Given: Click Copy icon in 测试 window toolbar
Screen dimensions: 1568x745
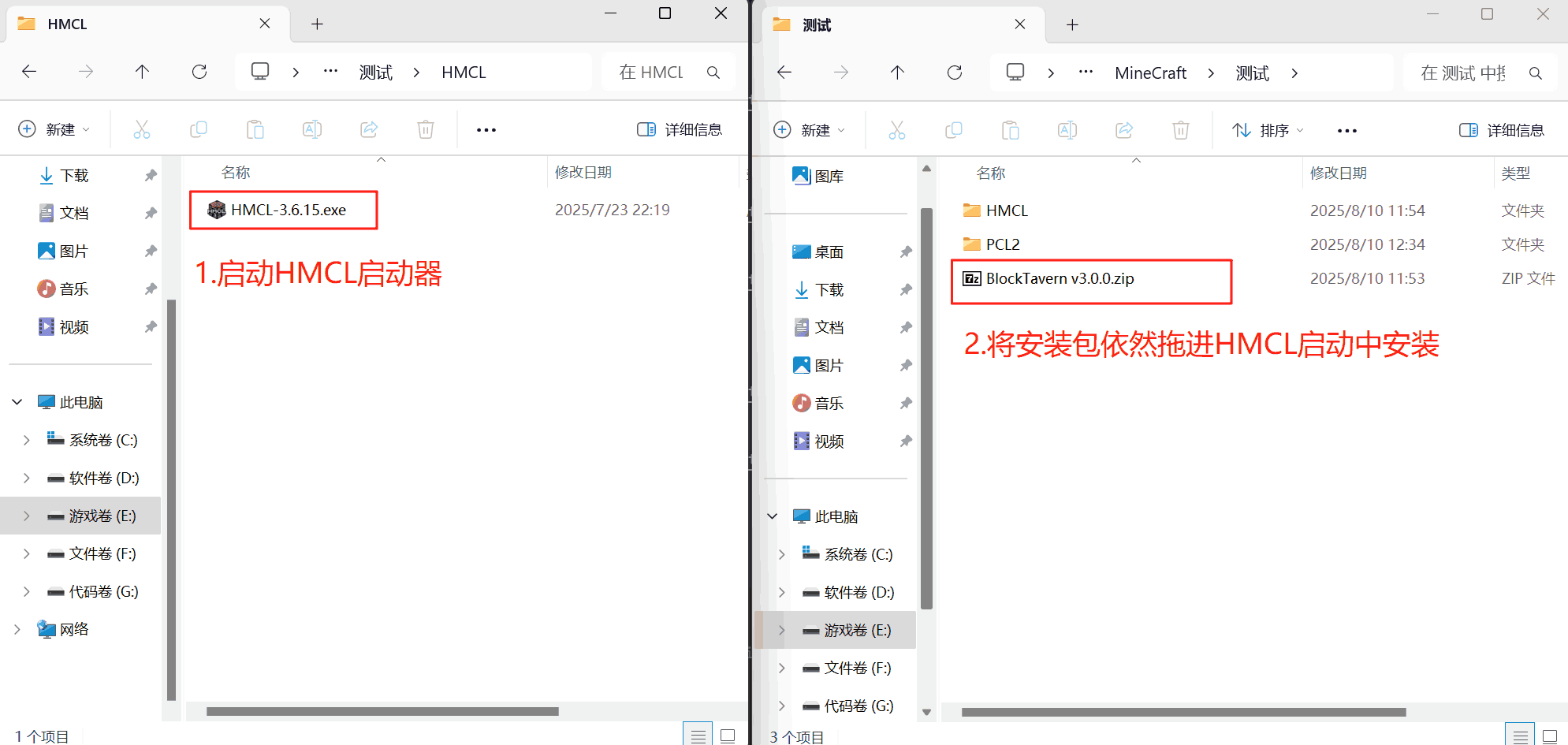Looking at the screenshot, I should click(x=954, y=130).
